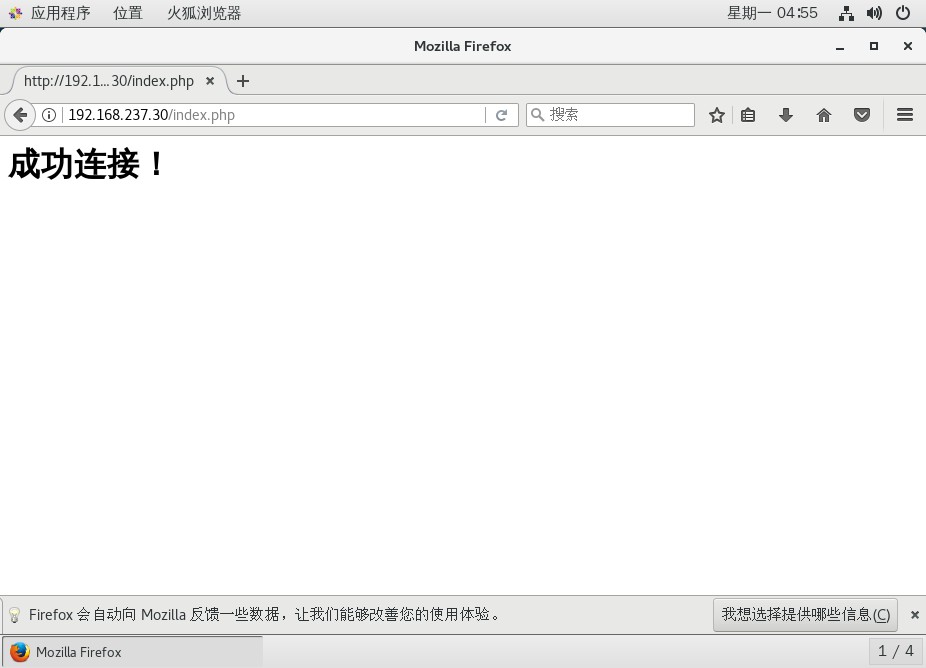Open the 火狐浏览器 app menu

pyautogui.click(x=204, y=13)
